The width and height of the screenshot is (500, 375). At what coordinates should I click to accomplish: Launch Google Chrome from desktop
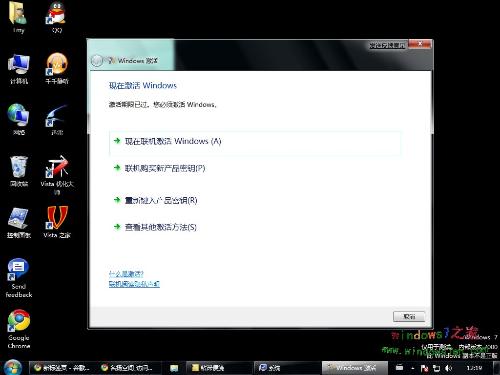19,328
